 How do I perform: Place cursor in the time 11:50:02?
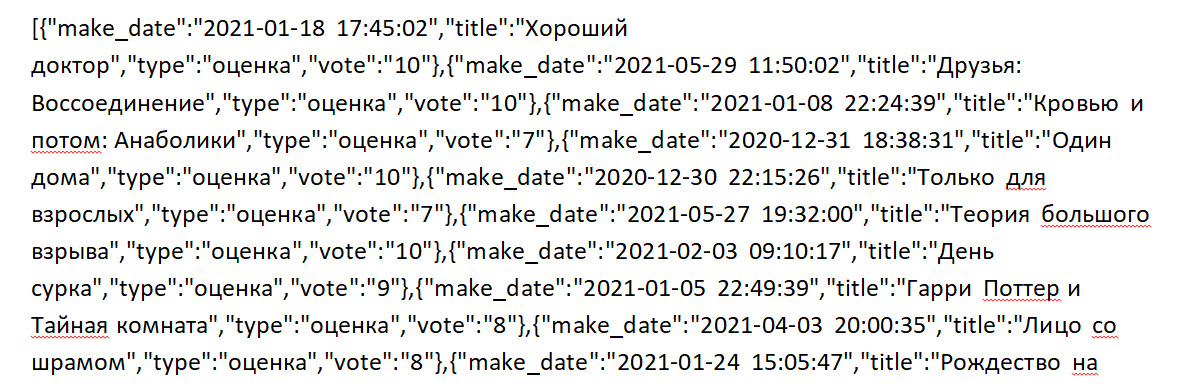click(x=795, y=67)
